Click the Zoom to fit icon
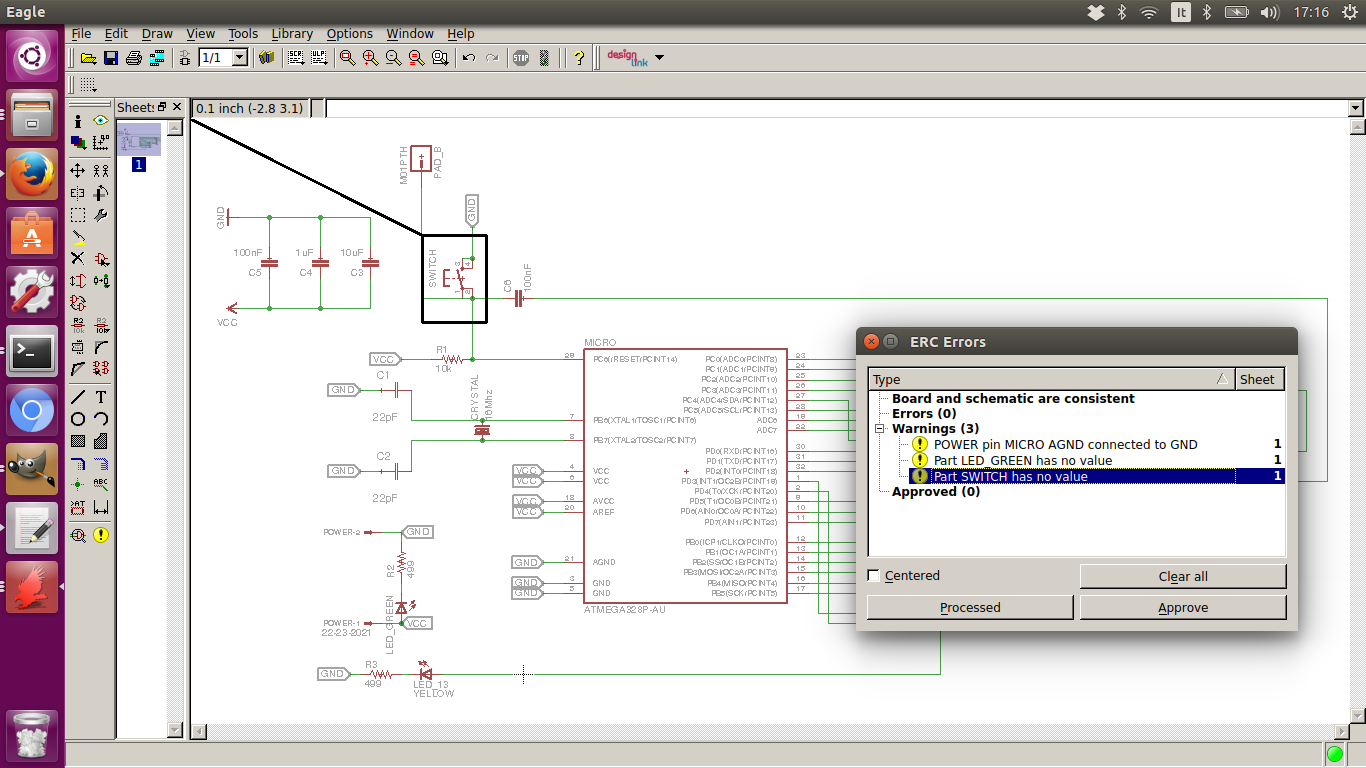 (x=347, y=58)
